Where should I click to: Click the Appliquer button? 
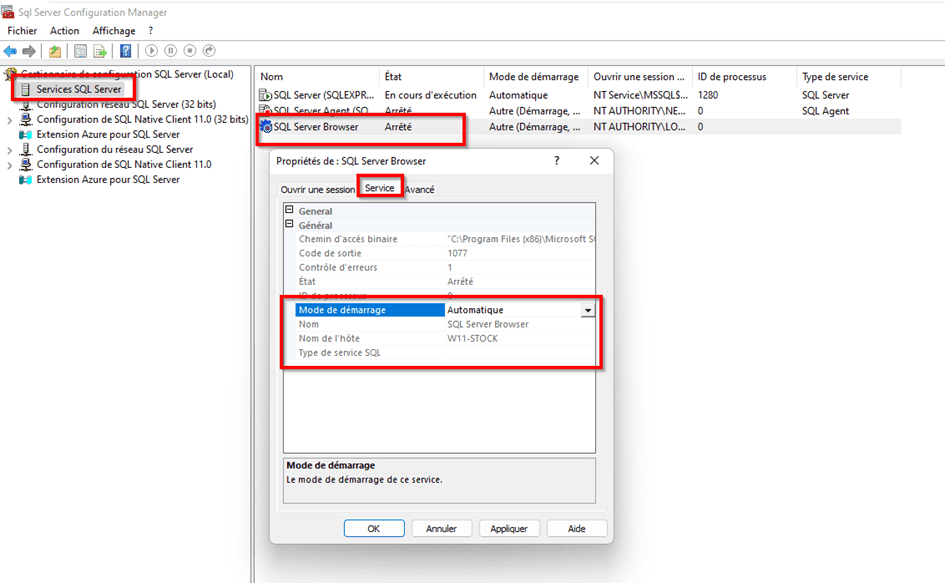pyautogui.click(x=509, y=529)
